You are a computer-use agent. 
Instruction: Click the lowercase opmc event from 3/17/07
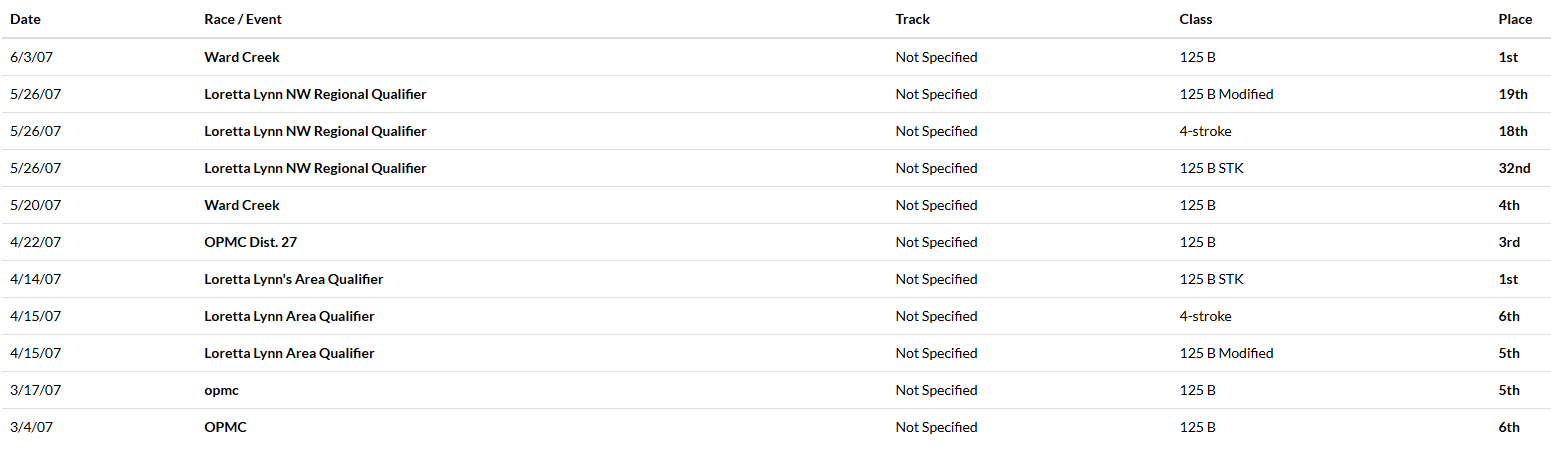coord(221,390)
